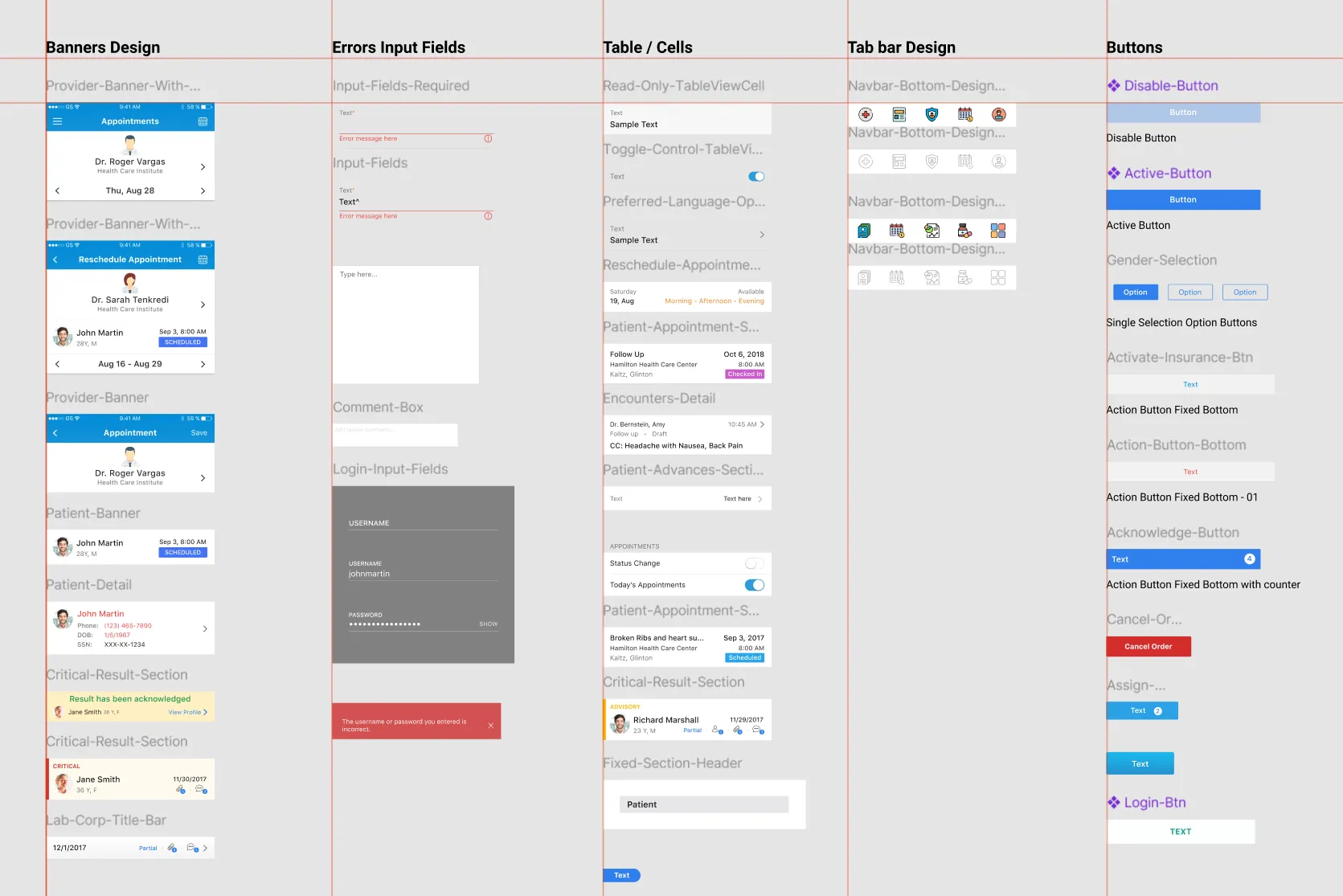The height and width of the screenshot is (896, 1343).
Task: Select the middle outlined Option button
Action: pyautogui.click(x=1190, y=293)
